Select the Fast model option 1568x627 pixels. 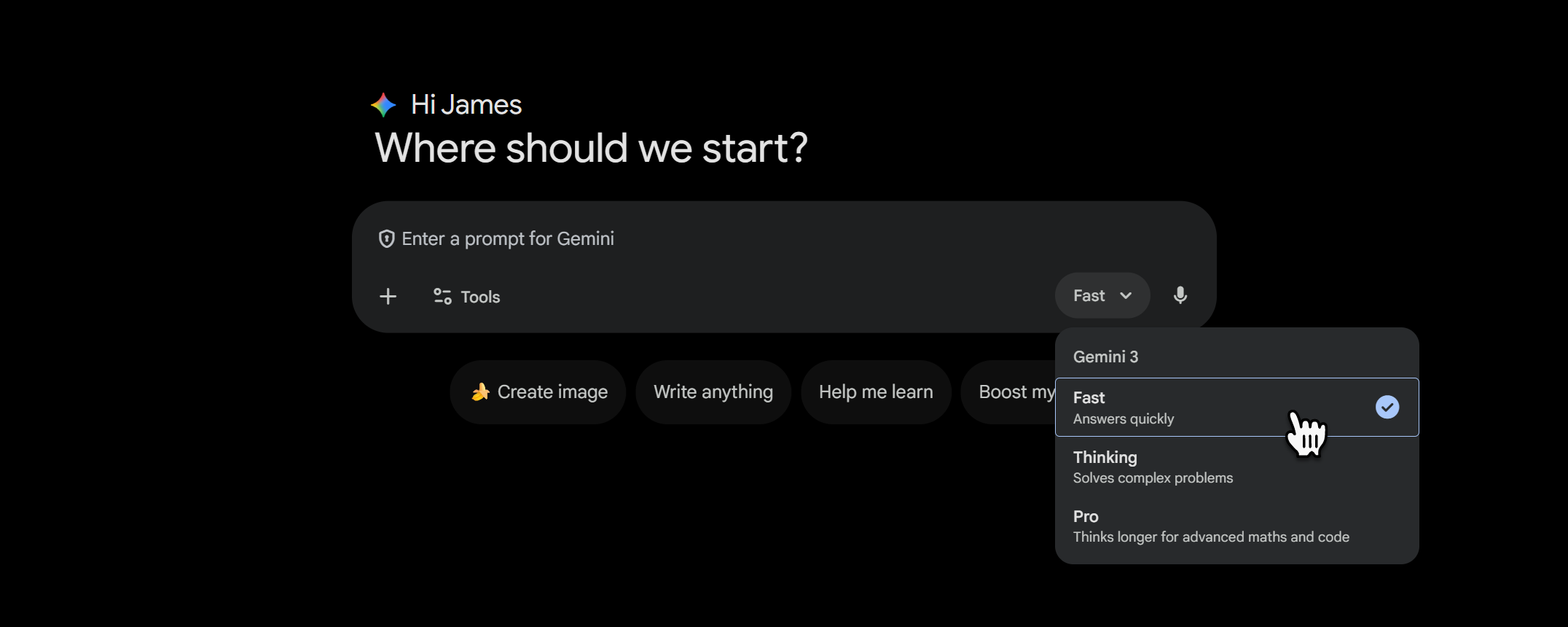1166,407
